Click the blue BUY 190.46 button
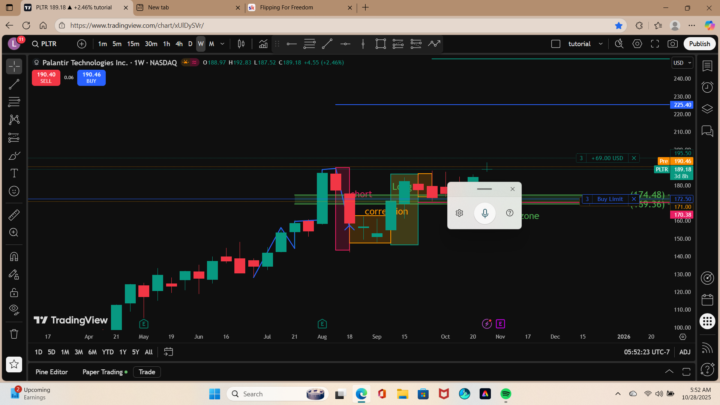 91,77
